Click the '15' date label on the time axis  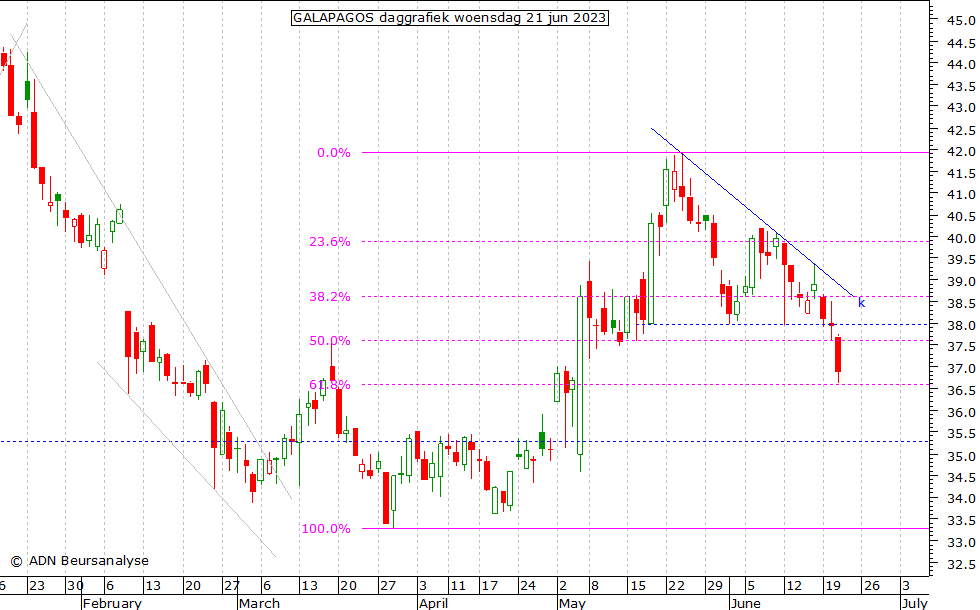point(638,586)
